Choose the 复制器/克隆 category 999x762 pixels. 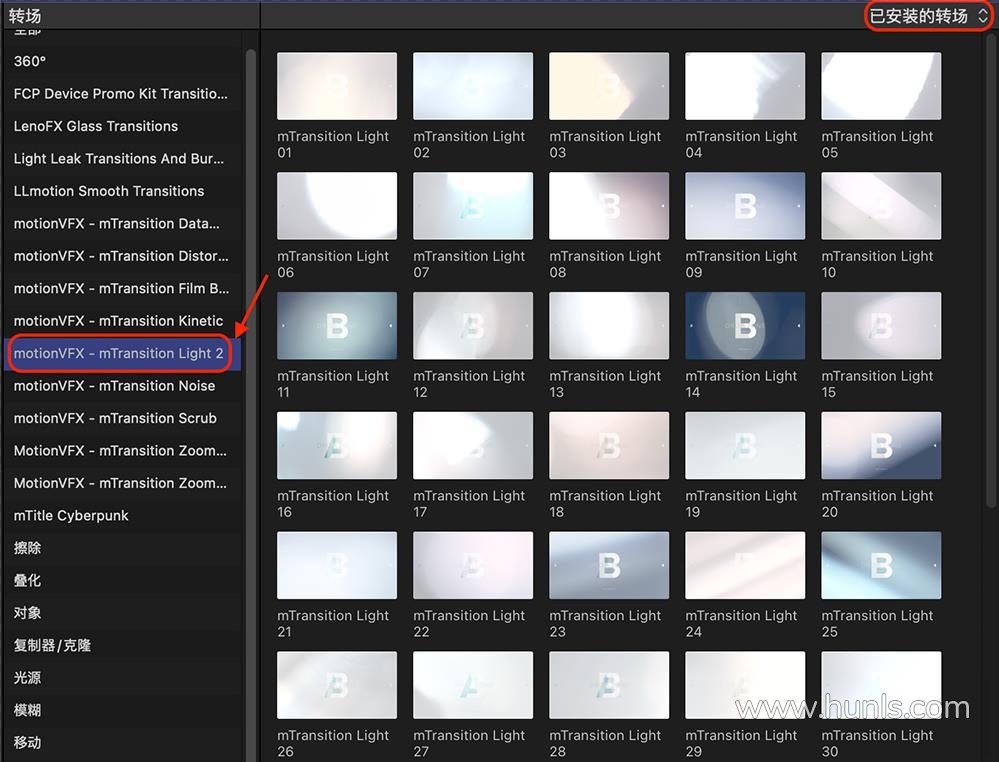point(122,645)
